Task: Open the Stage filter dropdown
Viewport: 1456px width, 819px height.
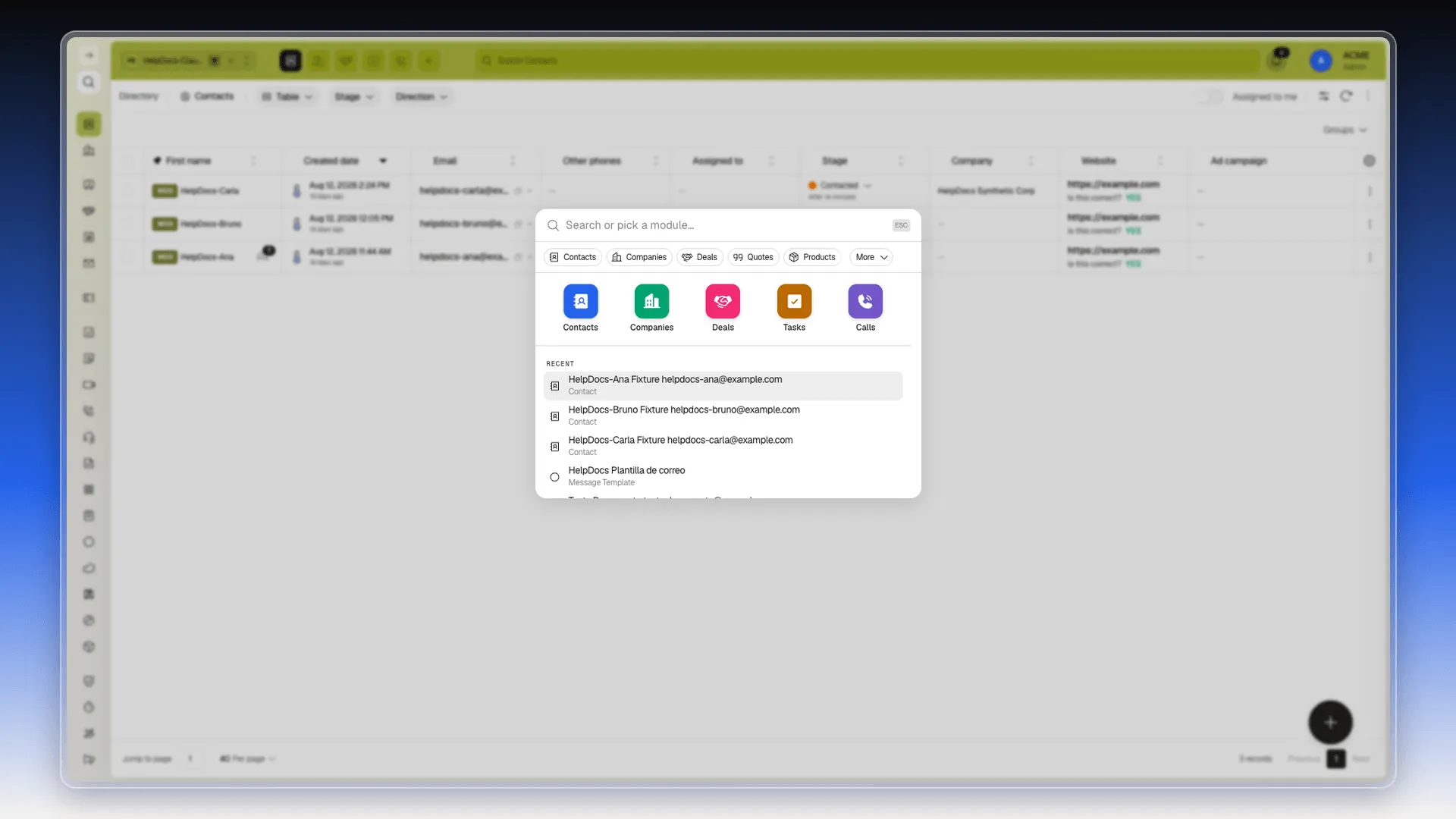Action: [354, 96]
